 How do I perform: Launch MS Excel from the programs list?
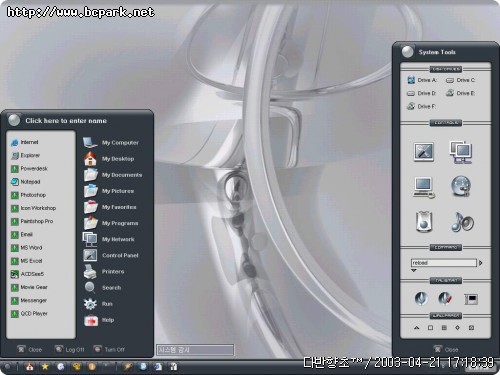pyautogui.click(x=27, y=261)
